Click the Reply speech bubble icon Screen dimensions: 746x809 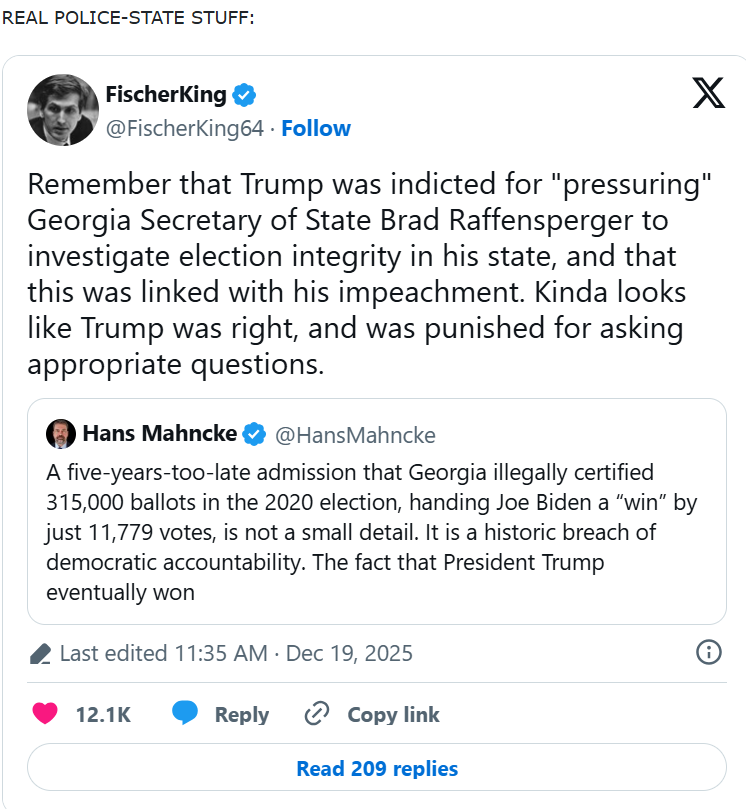tap(185, 714)
